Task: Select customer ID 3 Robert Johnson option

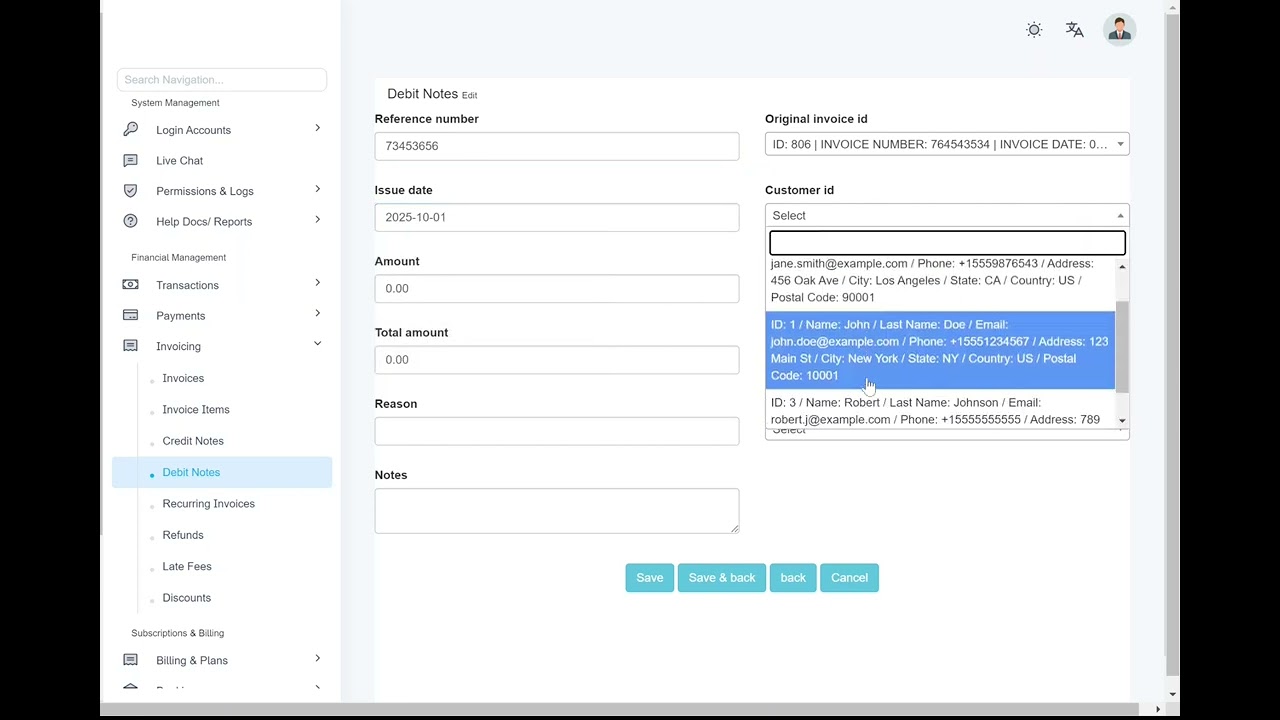Action: [940, 411]
